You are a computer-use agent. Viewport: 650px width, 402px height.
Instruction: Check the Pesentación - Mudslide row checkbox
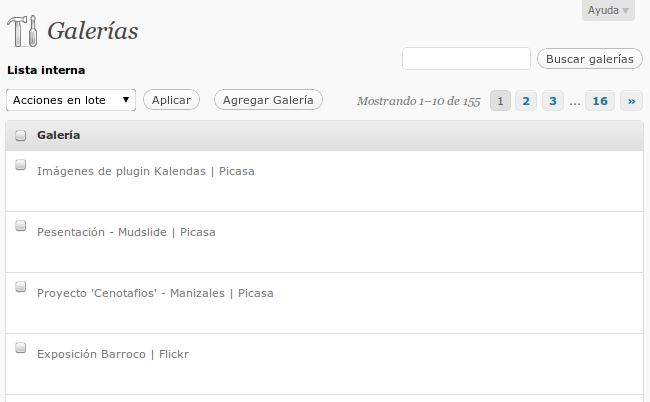coord(20,225)
